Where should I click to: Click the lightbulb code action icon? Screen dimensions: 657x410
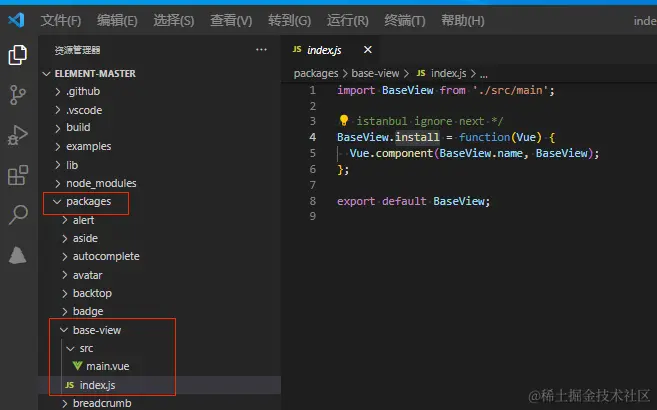(x=344, y=121)
